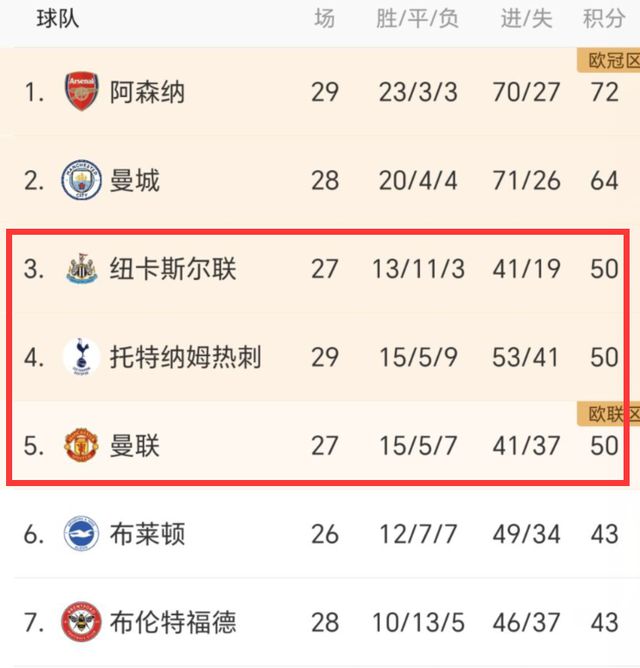Image resolution: width=640 pixels, height=668 pixels.
Task: Select the 托特纳姆热刺 team name
Action: (x=186, y=357)
